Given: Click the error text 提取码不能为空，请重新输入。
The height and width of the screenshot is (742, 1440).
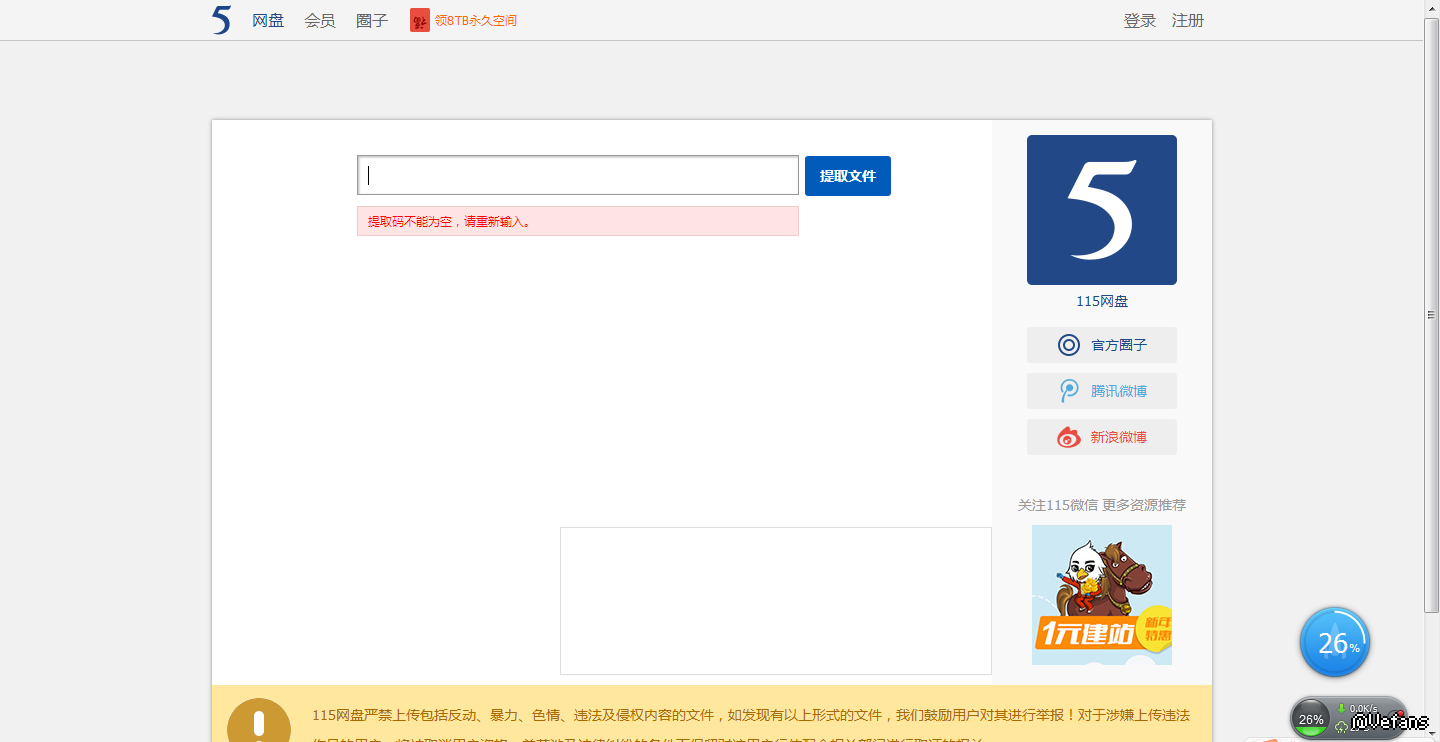Looking at the screenshot, I should coord(450,221).
